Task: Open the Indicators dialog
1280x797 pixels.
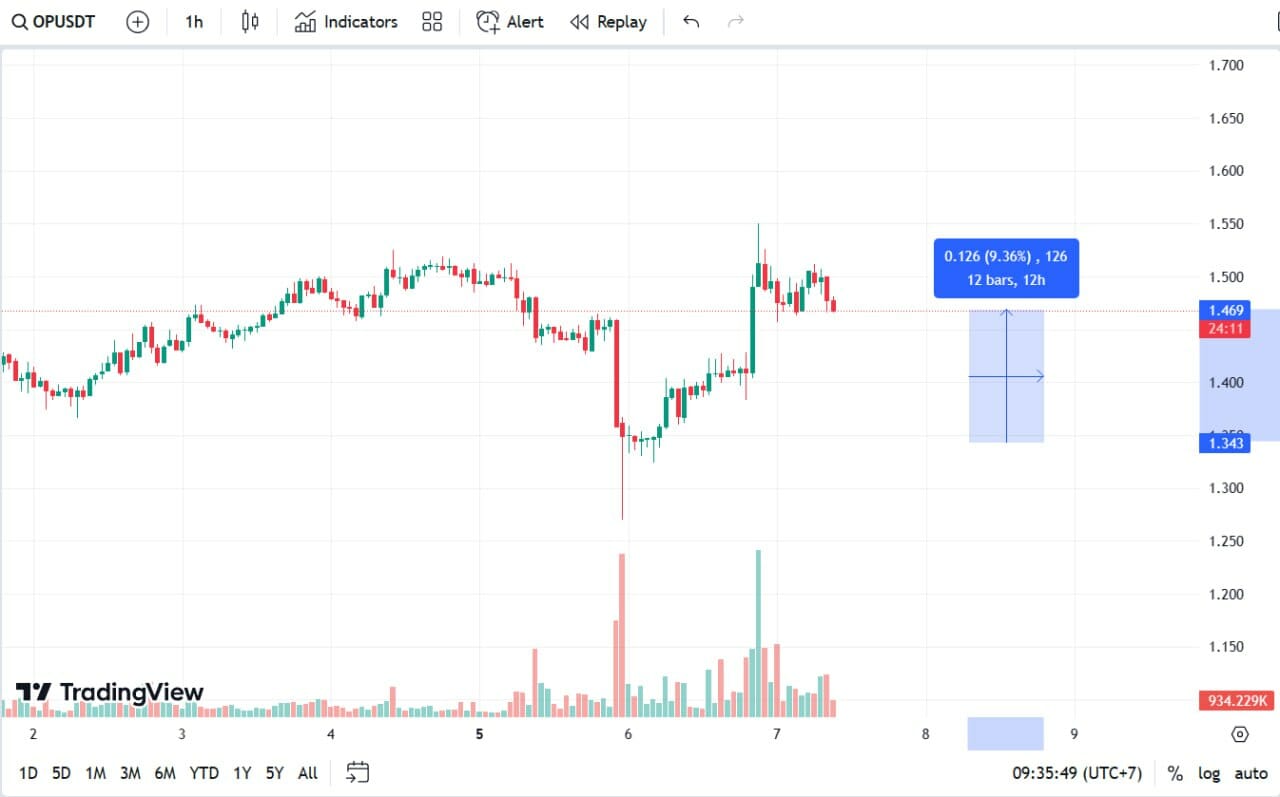Action: 346,21
